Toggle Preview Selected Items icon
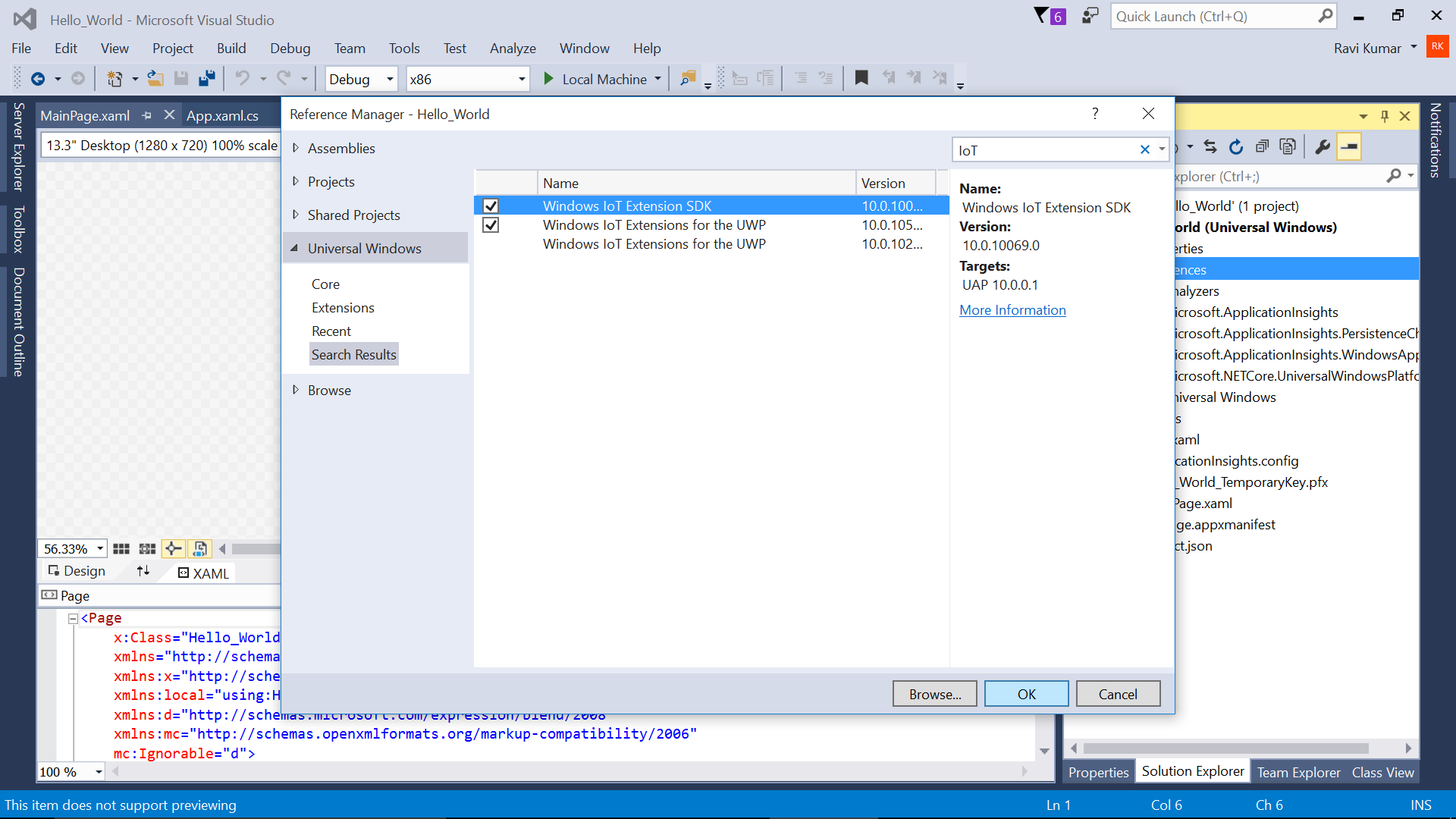The height and width of the screenshot is (819, 1456). (1349, 146)
